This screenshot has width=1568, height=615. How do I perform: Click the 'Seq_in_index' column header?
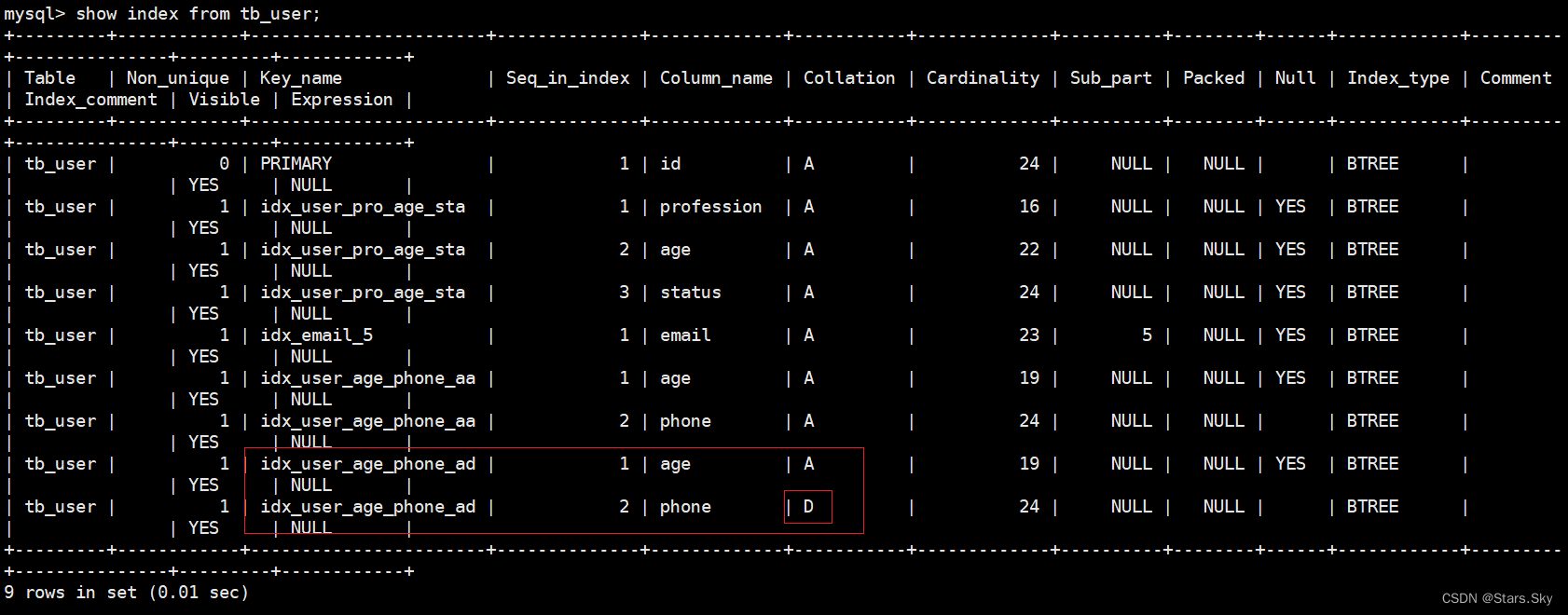(568, 78)
